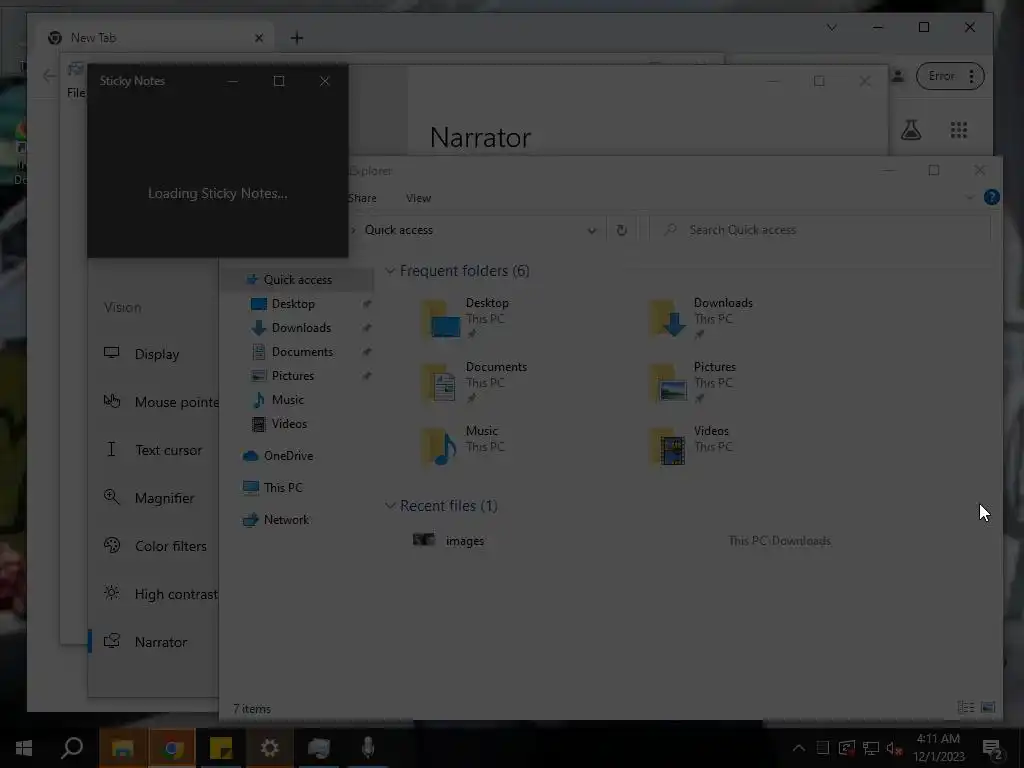Open the Music frequent folder
The width and height of the screenshot is (1024, 768).
click(463, 446)
